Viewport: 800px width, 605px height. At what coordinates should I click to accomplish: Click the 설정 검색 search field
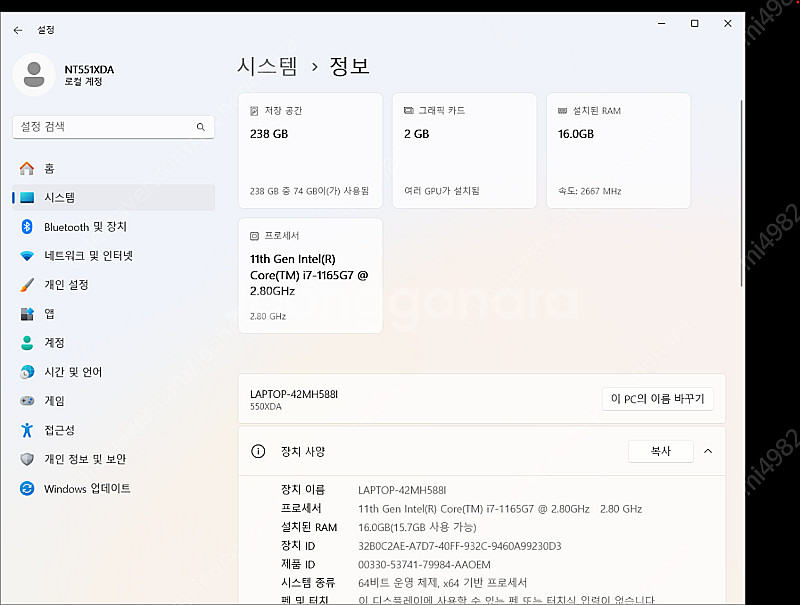[113, 127]
